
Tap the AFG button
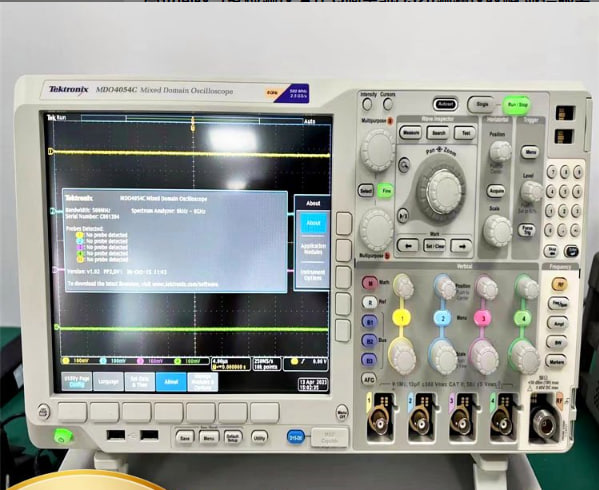(x=369, y=380)
